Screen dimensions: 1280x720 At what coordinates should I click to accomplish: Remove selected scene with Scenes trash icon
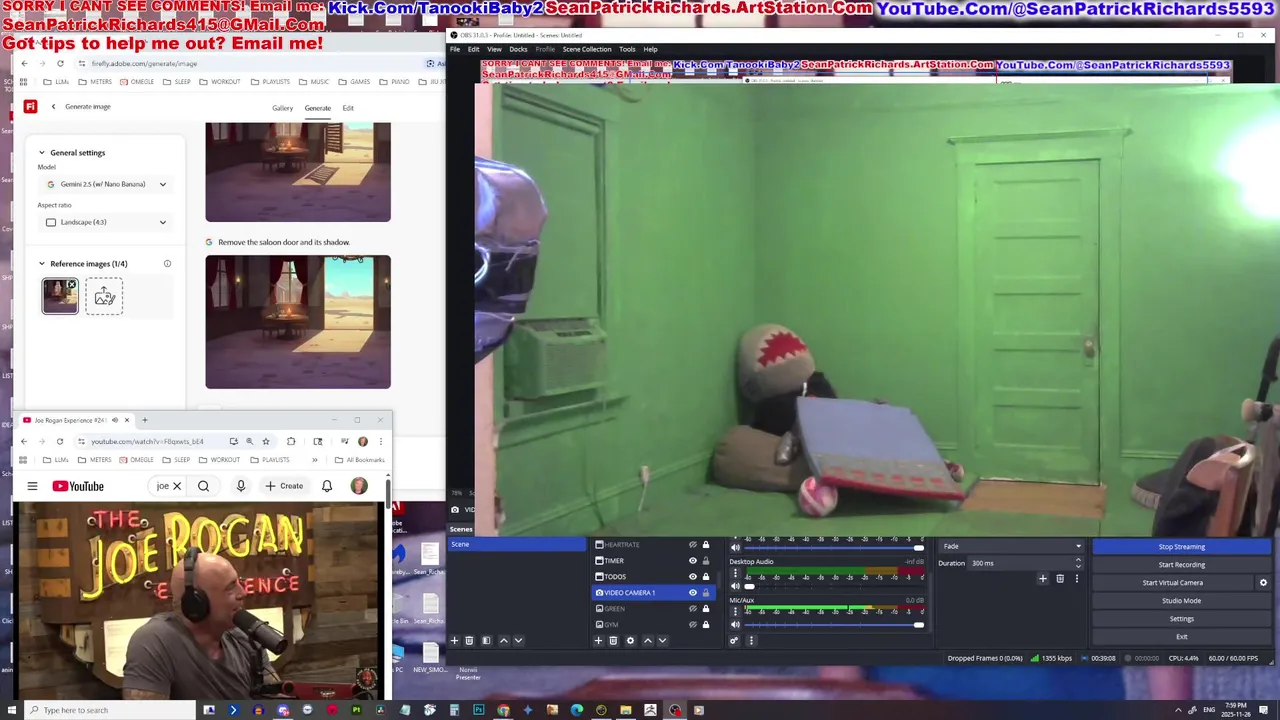pos(469,640)
